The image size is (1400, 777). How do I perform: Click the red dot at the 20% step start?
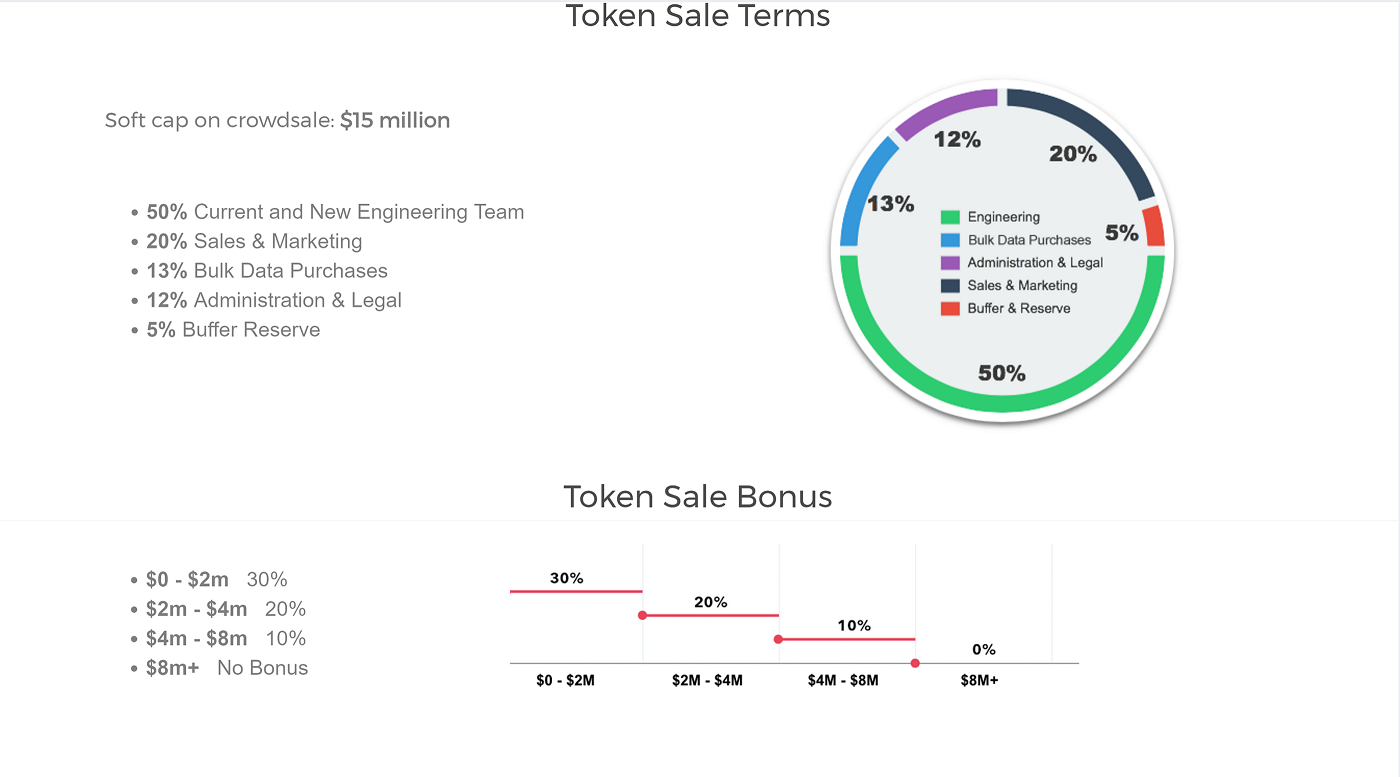[x=642, y=615]
